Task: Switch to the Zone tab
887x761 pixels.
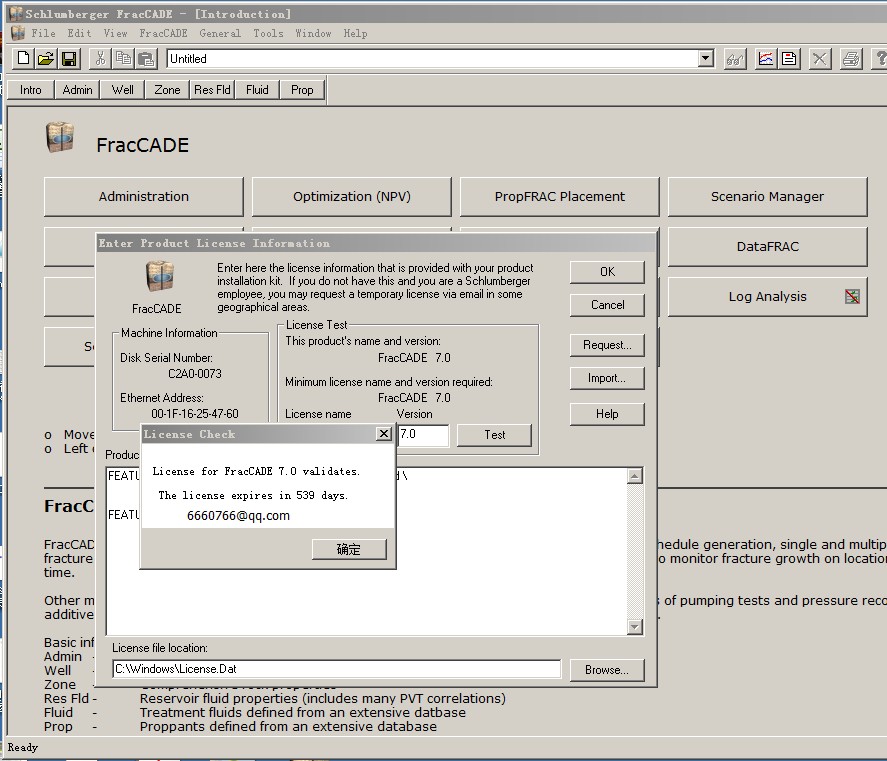Action: [167, 90]
